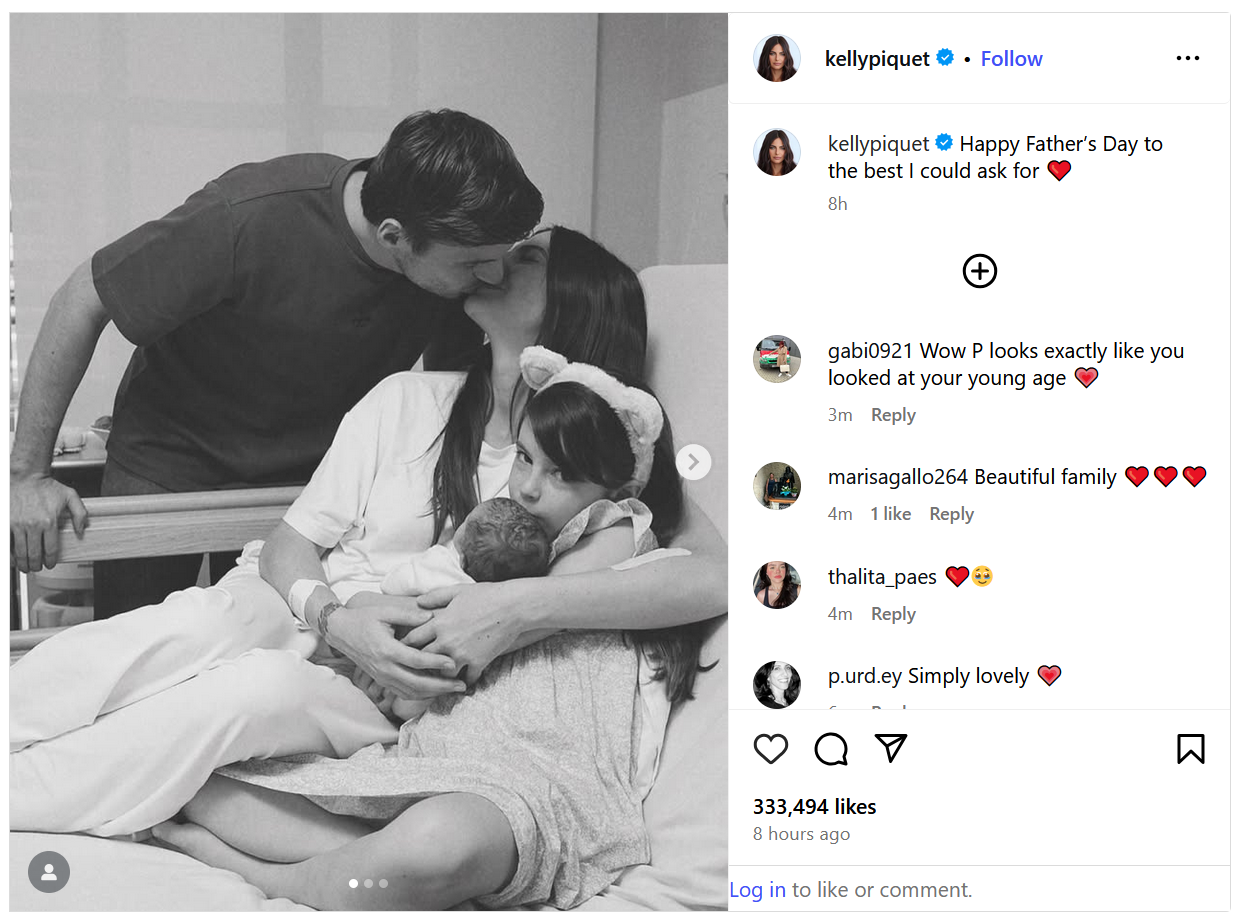Open comments via the speech bubble icon
The width and height of the screenshot is (1238, 917).
(x=831, y=749)
